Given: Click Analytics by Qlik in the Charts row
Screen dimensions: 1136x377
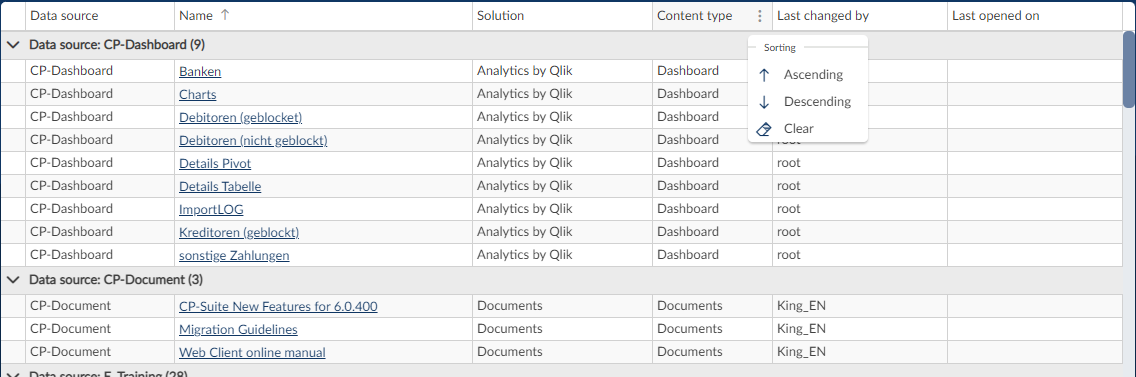Looking at the screenshot, I should 525,94.
